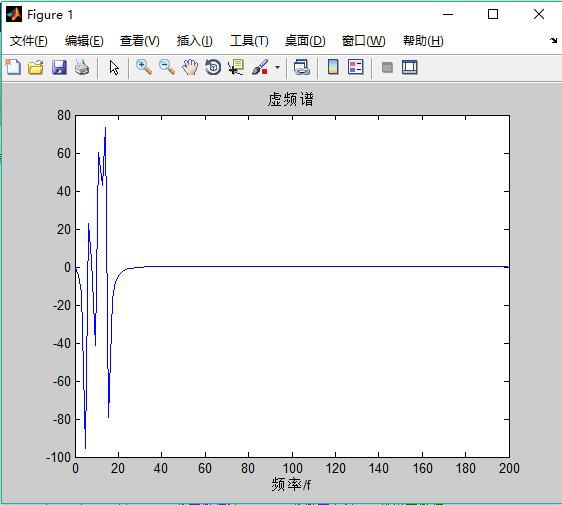Click the deepest blue trough near -95
This screenshot has height=505, width=562.
[x=85, y=447]
